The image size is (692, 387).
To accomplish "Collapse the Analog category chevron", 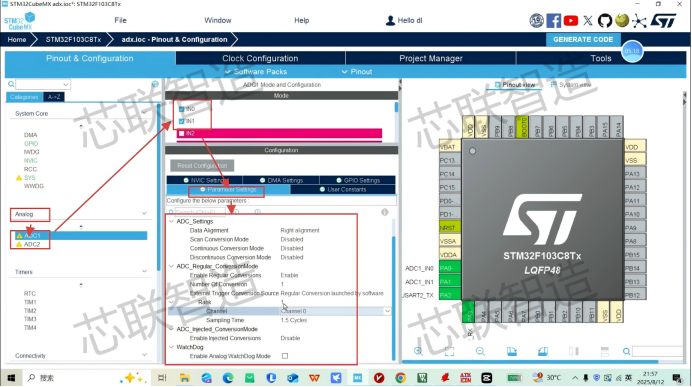I will pos(144,214).
